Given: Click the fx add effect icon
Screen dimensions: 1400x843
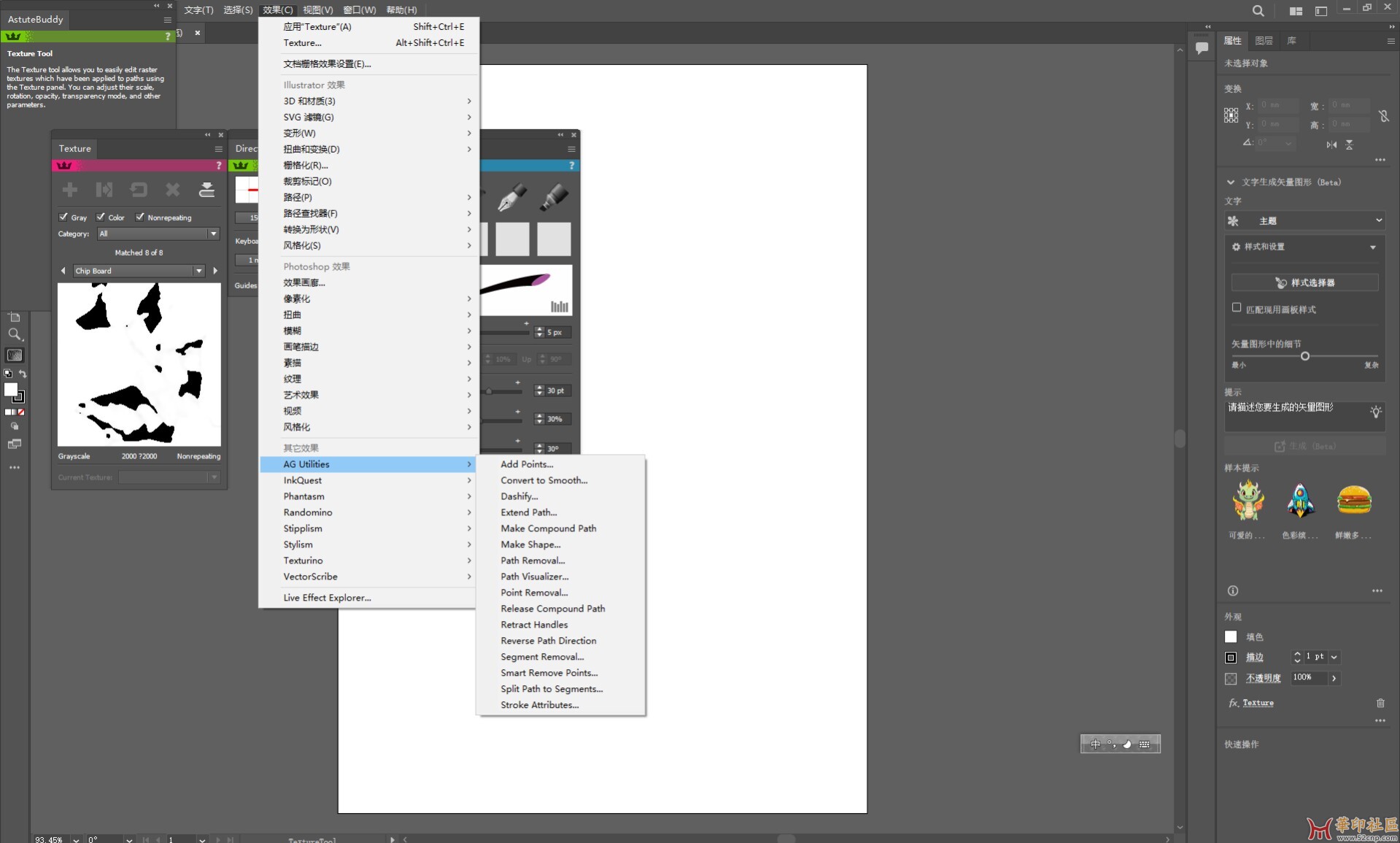Looking at the screenshot, I should [x=1233, y=703].
